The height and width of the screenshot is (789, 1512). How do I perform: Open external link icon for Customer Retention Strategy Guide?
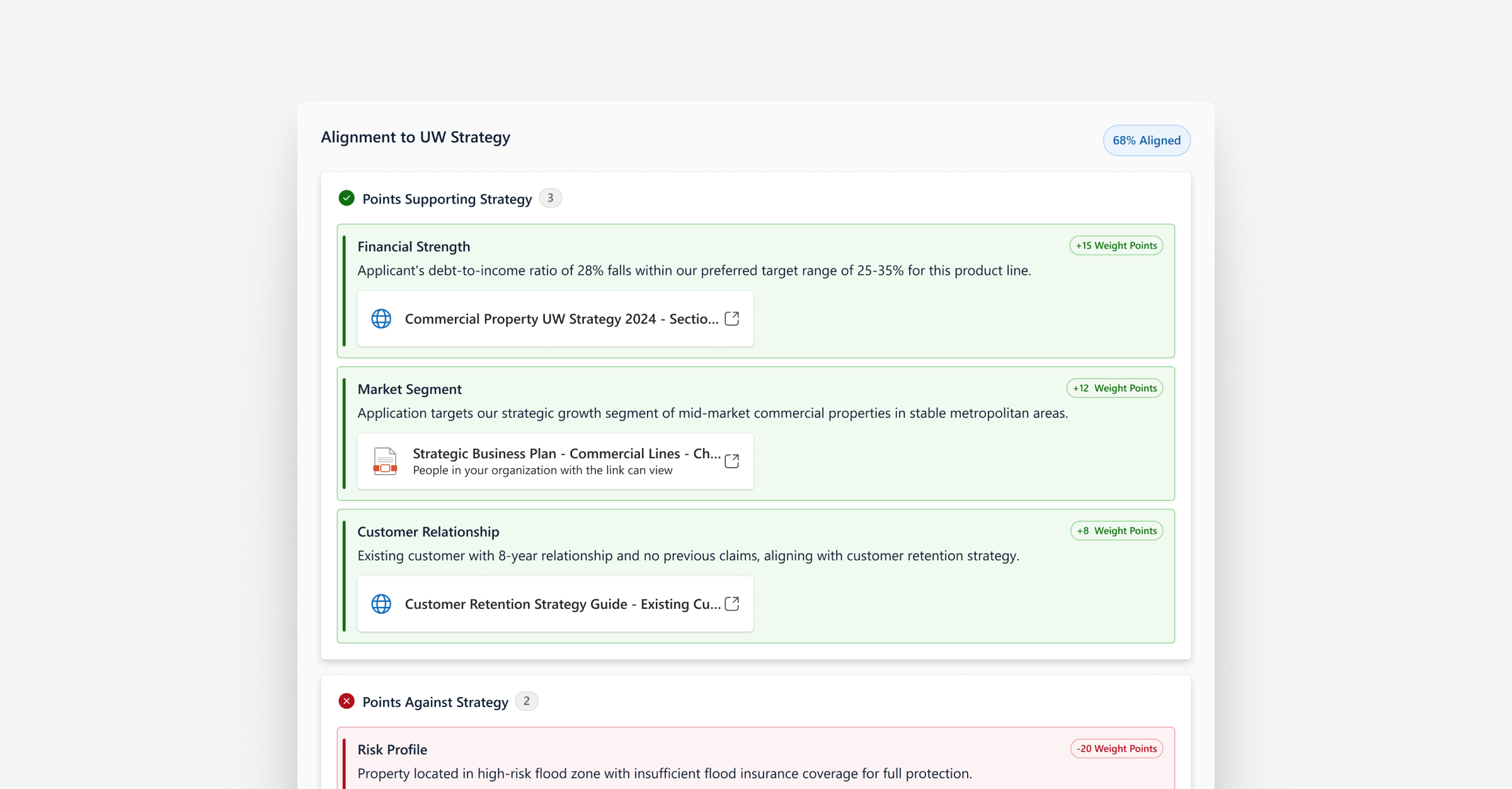point(731,604)
